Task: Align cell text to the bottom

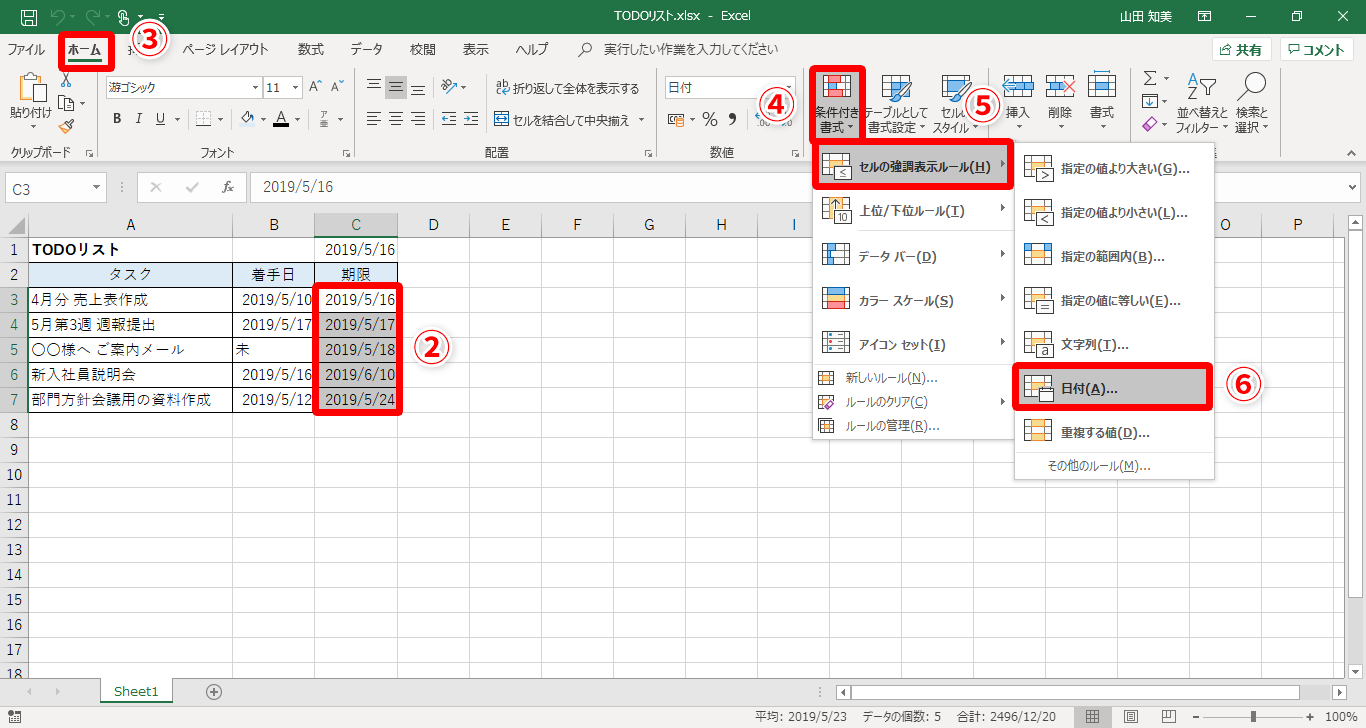Action: [x=419, y=87]
